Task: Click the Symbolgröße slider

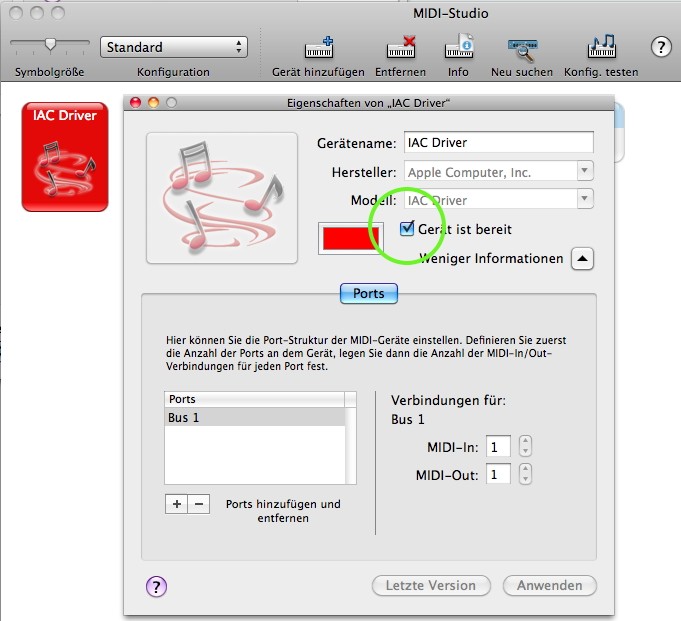Action: [x=50, y=46]
